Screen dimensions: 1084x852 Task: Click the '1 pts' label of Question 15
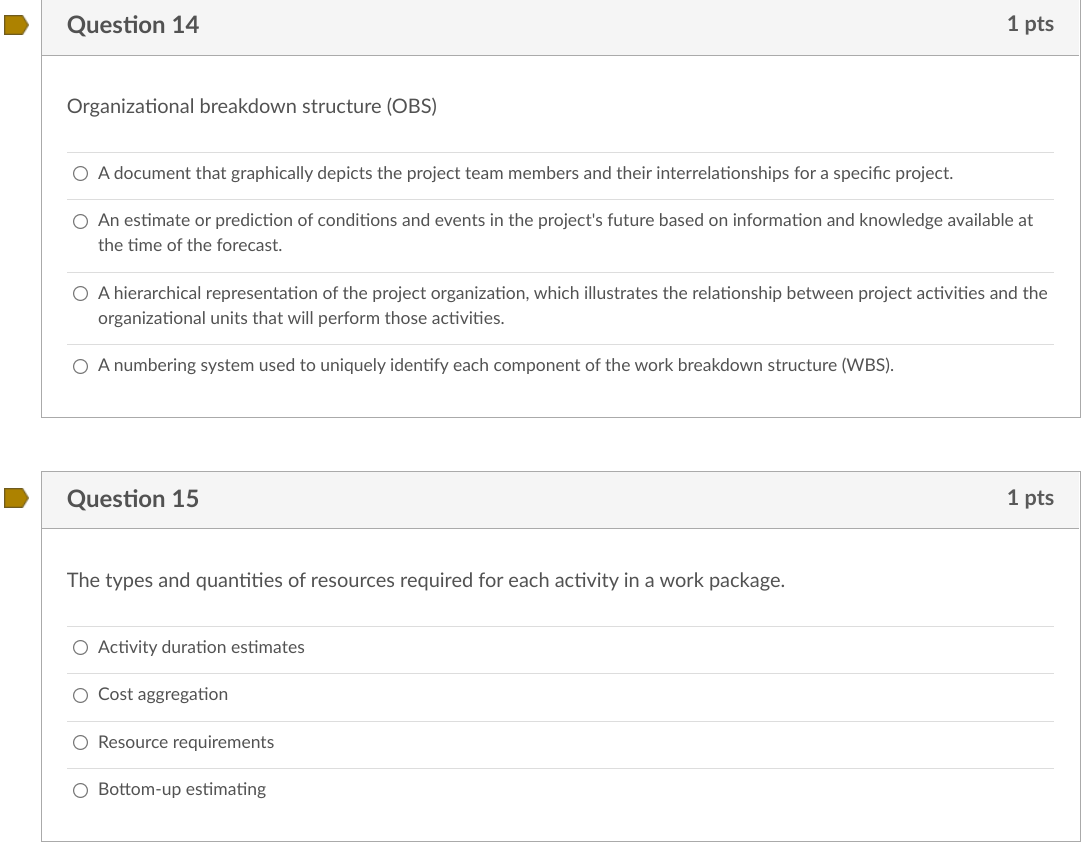(x=1030, y=497)
